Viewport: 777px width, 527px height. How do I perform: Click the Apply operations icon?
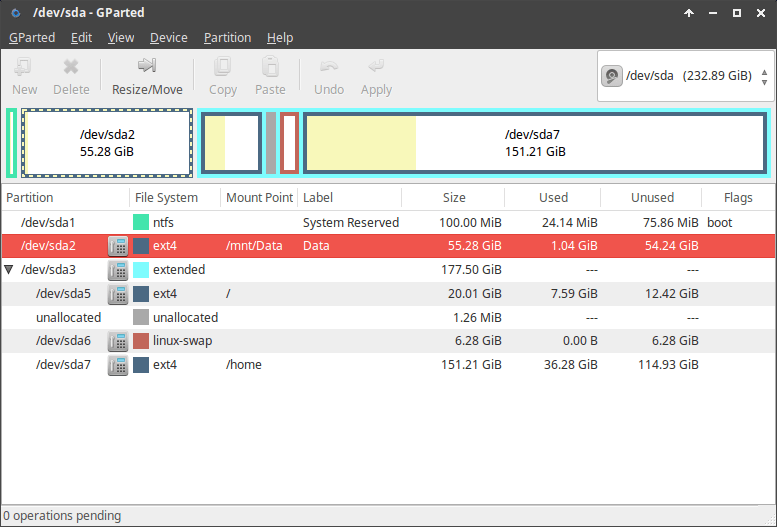(376, 65)
